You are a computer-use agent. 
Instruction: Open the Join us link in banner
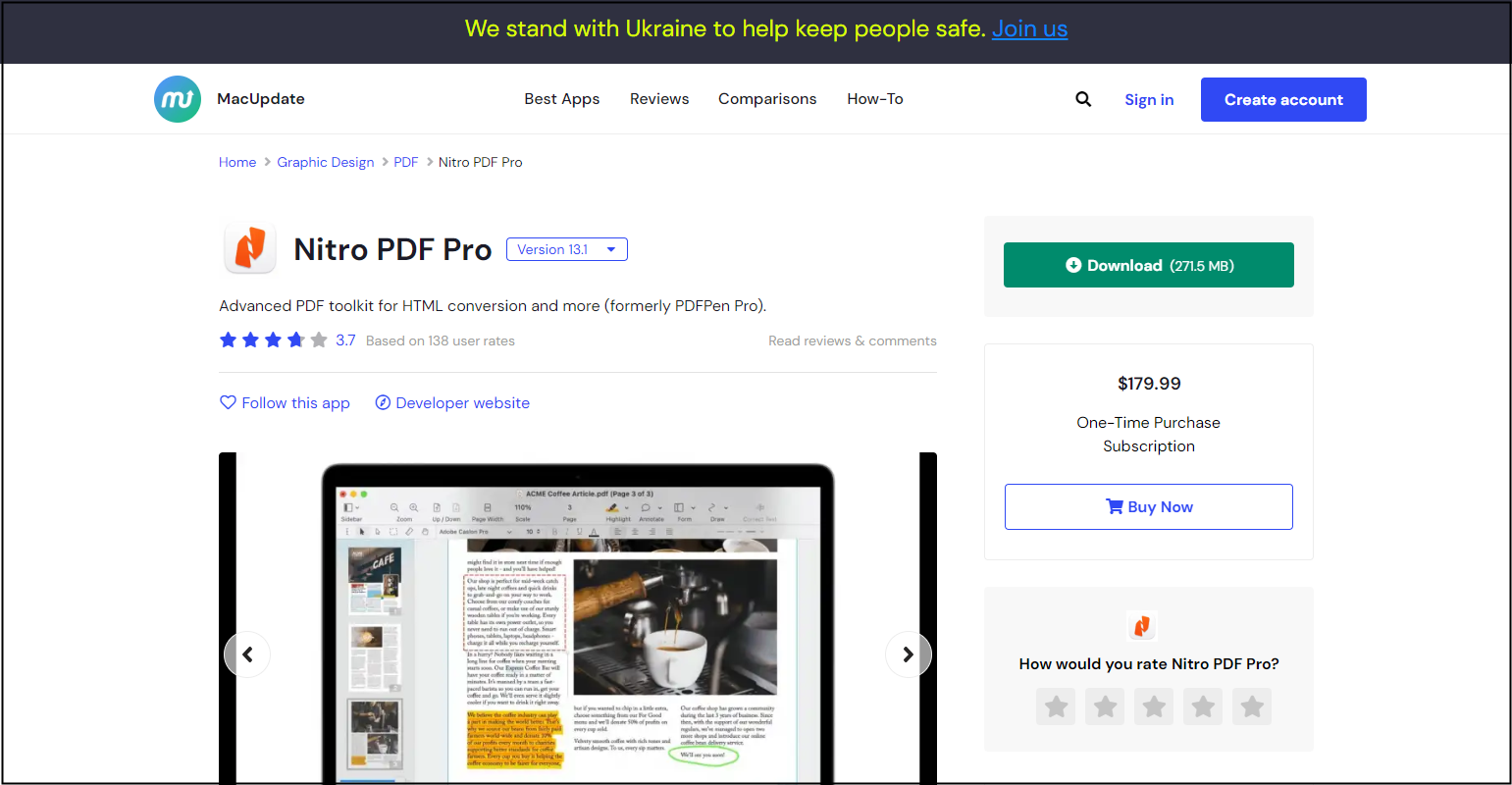pyautogui.click(x=1029, y=29)
